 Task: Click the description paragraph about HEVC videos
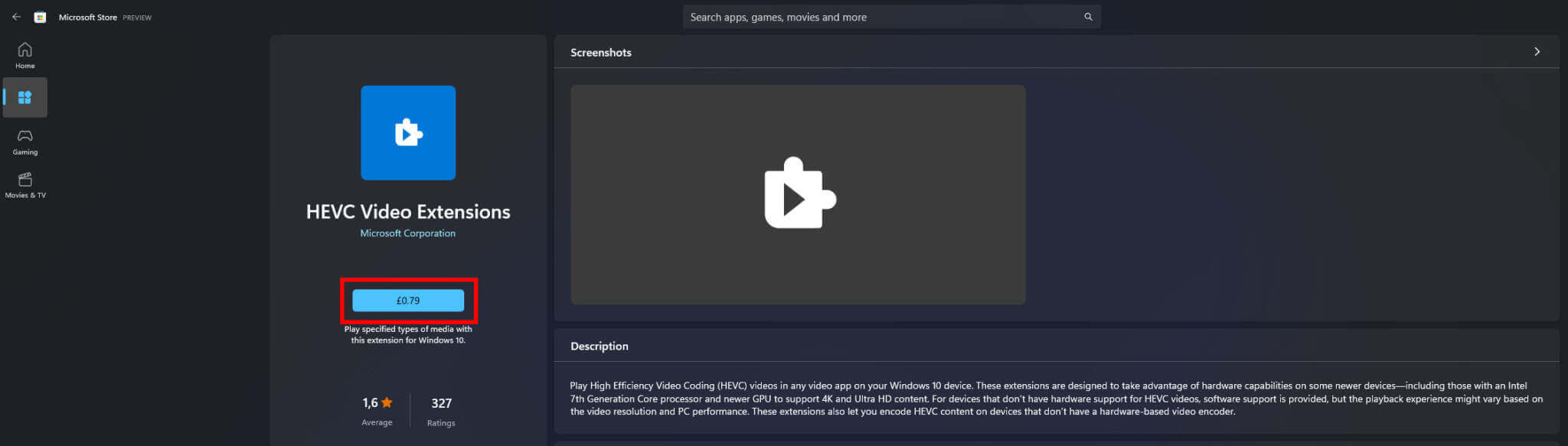[1056, 399]
